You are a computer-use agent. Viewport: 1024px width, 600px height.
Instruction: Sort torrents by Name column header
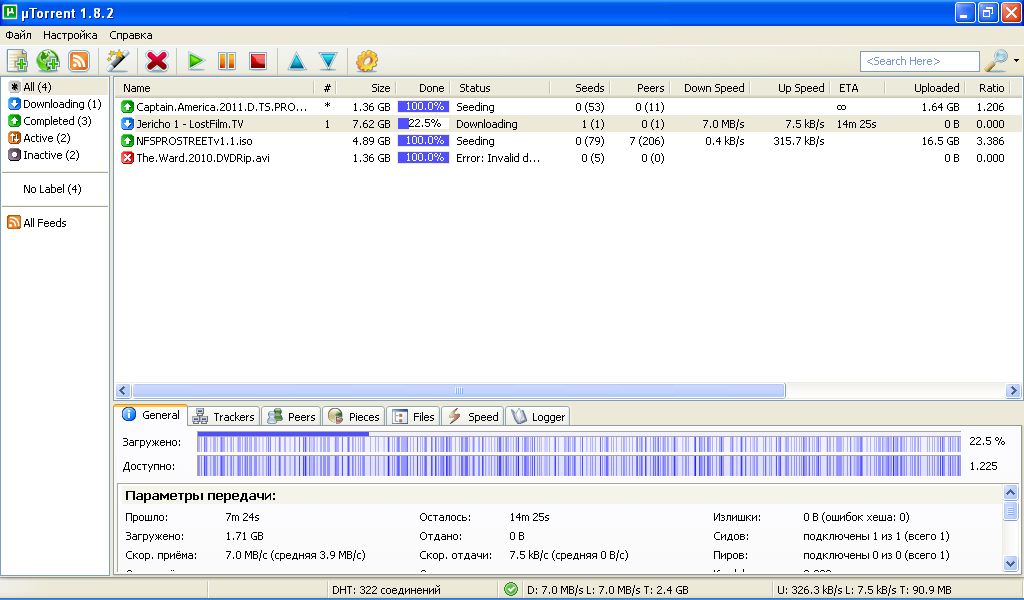tap(214, 88)
